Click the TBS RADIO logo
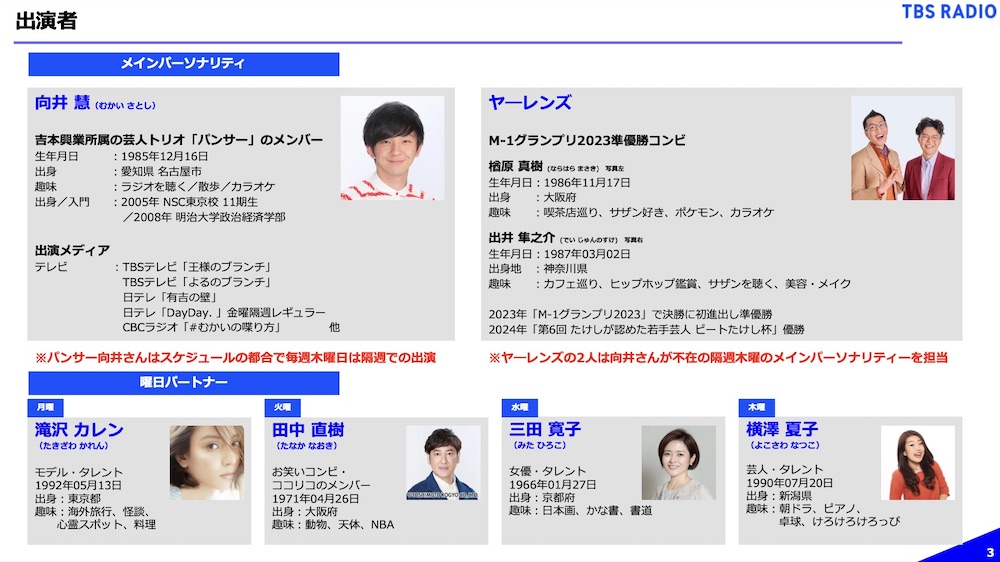 [948, 13]
